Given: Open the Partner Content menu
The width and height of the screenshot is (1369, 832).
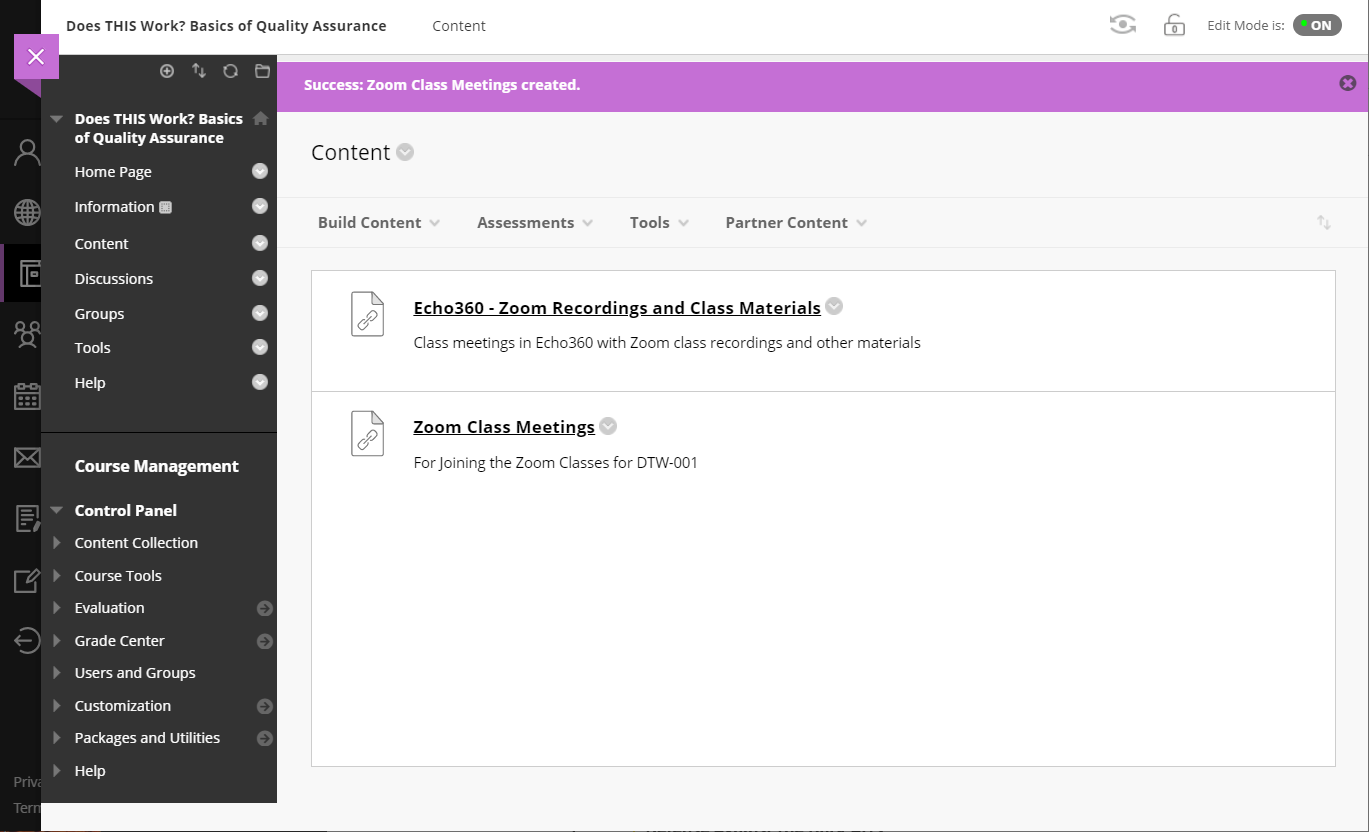Looking at the screenshot, I should (x=796, y=222).
